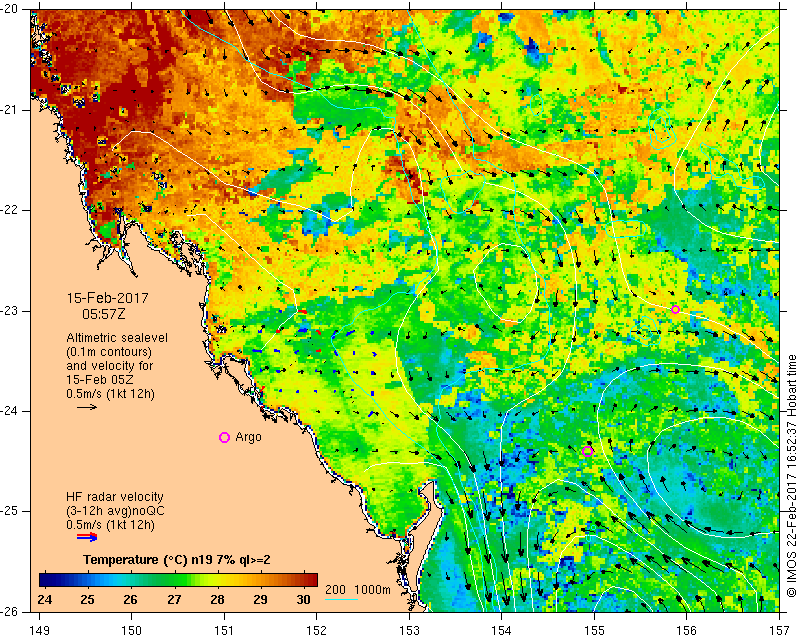Click the longitude axis label '157'
800x640 pixels.
coord(780,630)
